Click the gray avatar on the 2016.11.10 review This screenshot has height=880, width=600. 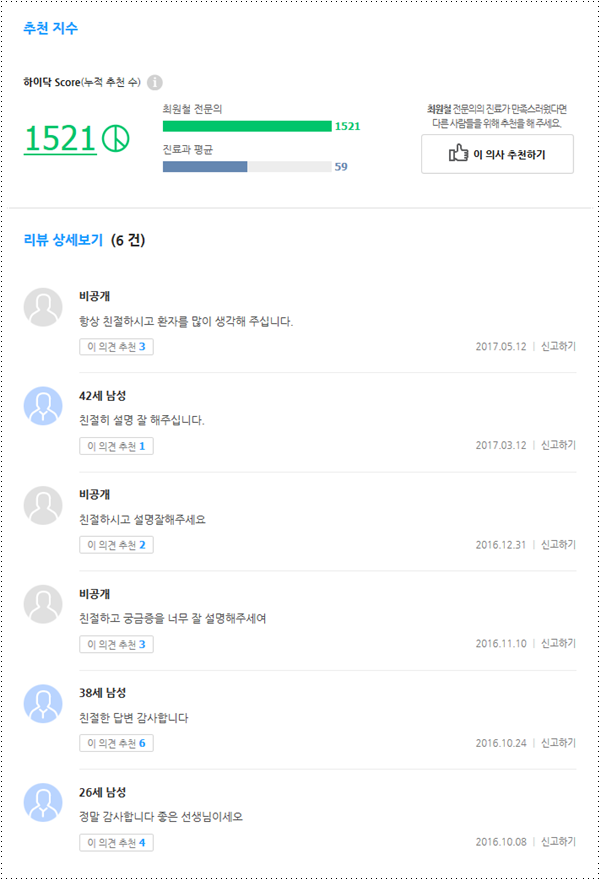(43, 604)
